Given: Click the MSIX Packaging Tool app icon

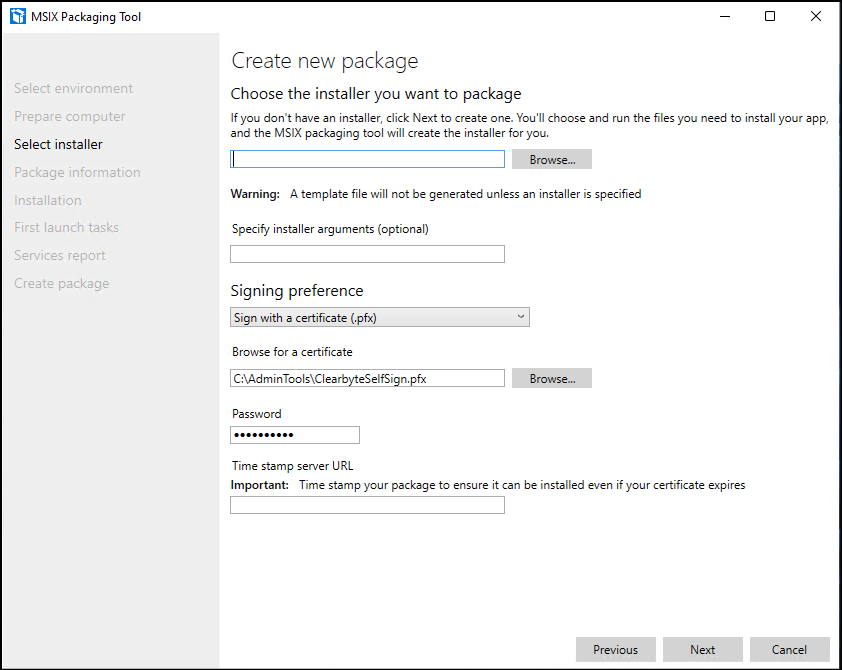Looking at the screenshot, I should point(17,16).
